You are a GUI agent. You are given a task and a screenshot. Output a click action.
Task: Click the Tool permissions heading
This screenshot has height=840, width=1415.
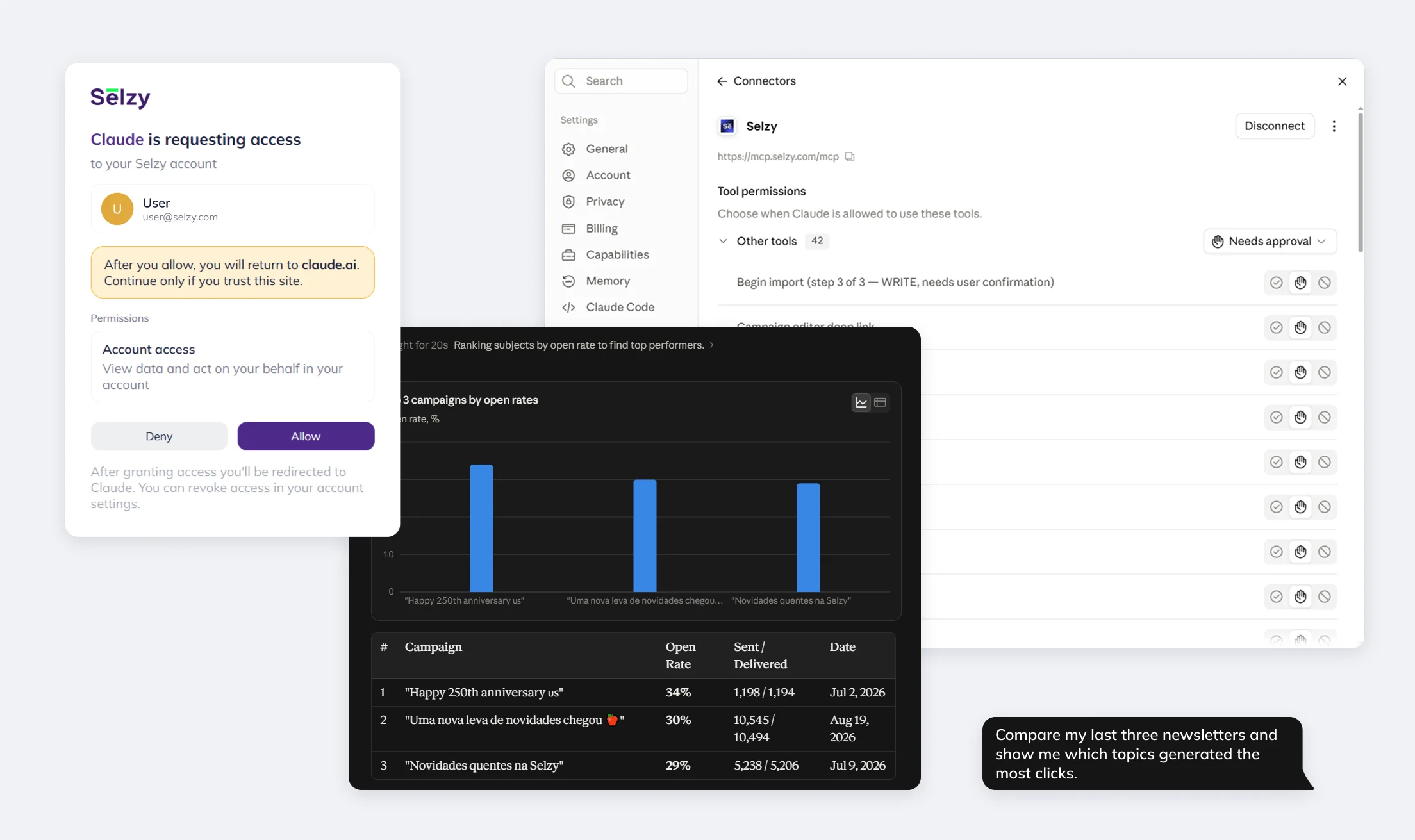click(x=762, y=192)
